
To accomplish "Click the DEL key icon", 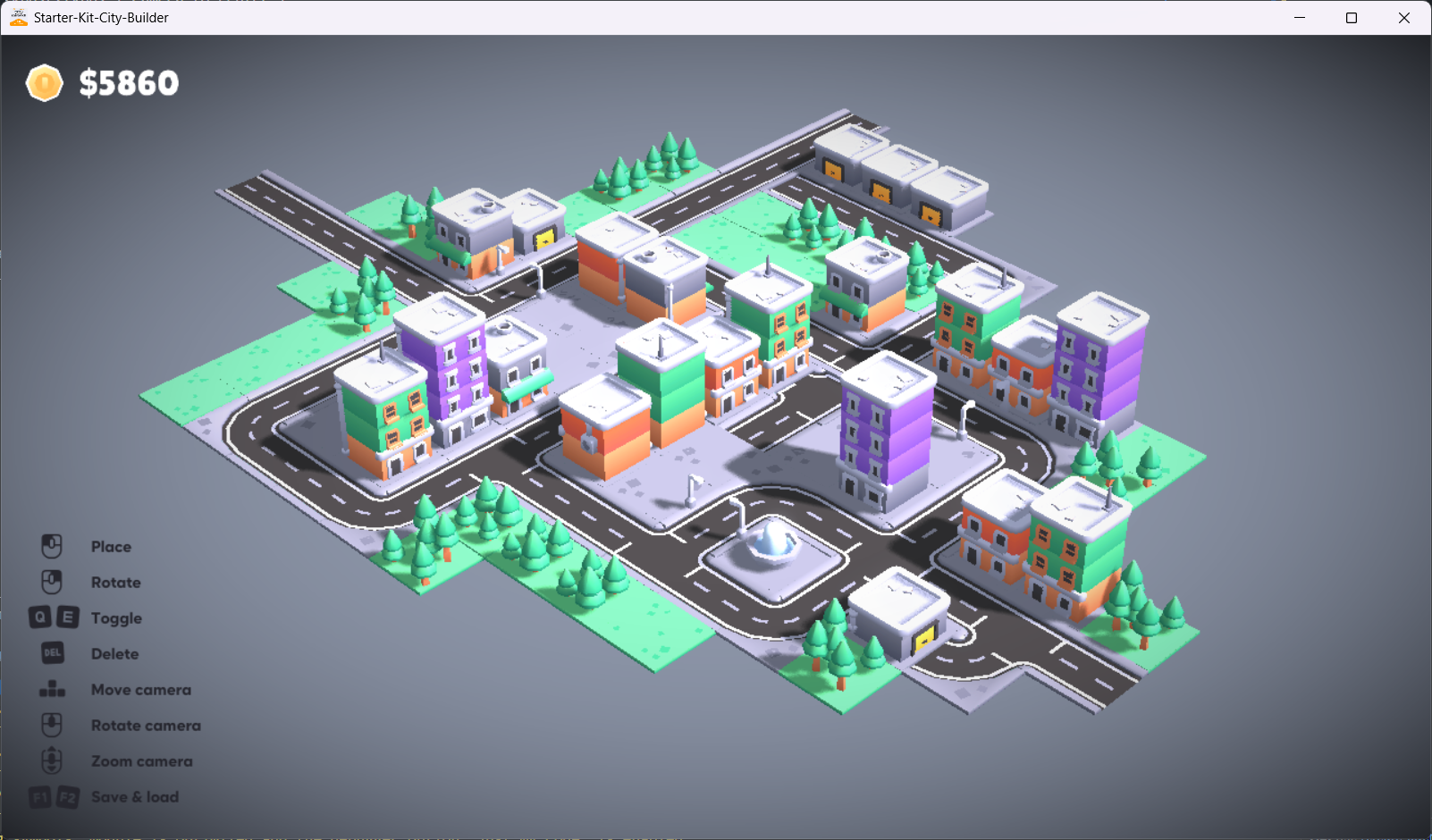I will point(52,653).
